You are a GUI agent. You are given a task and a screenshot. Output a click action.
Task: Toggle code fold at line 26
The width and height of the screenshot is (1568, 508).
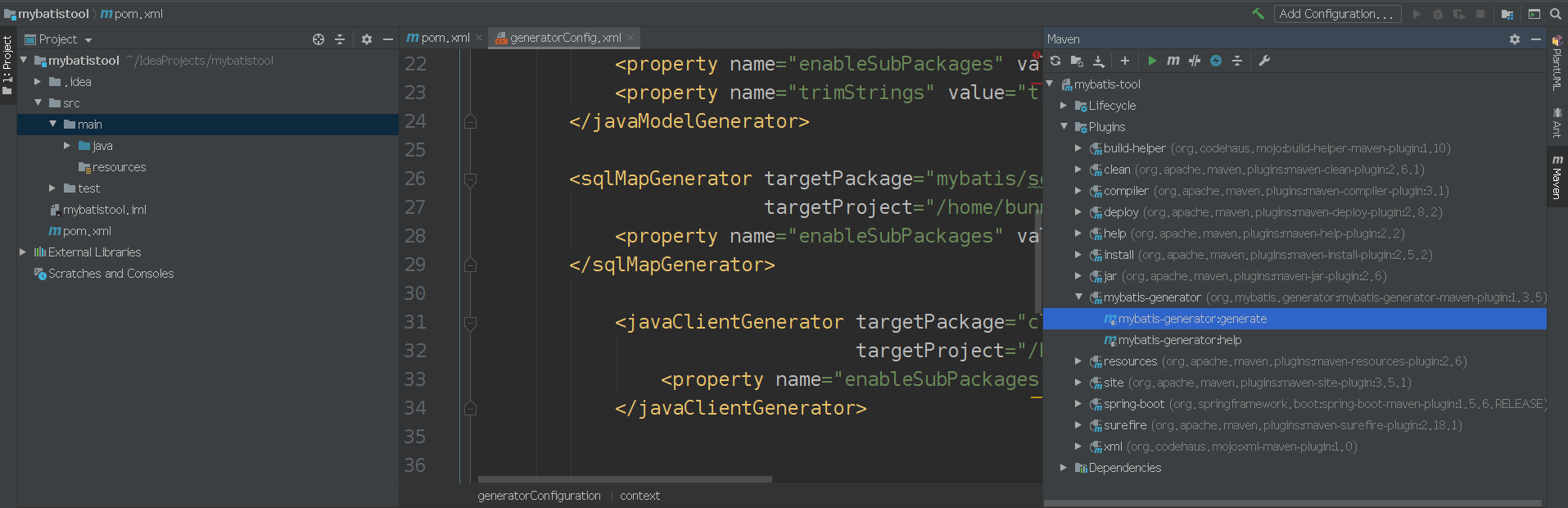click(x=470, y=179)
